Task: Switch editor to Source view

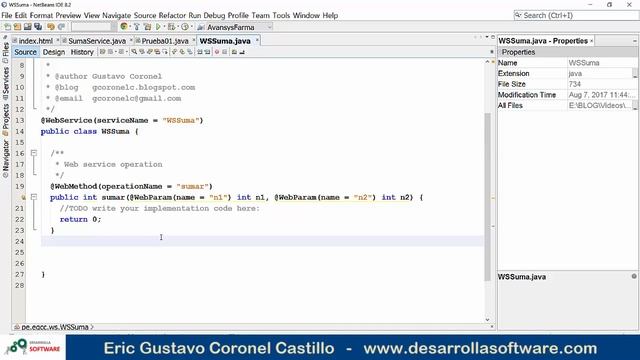Action: 25,52
